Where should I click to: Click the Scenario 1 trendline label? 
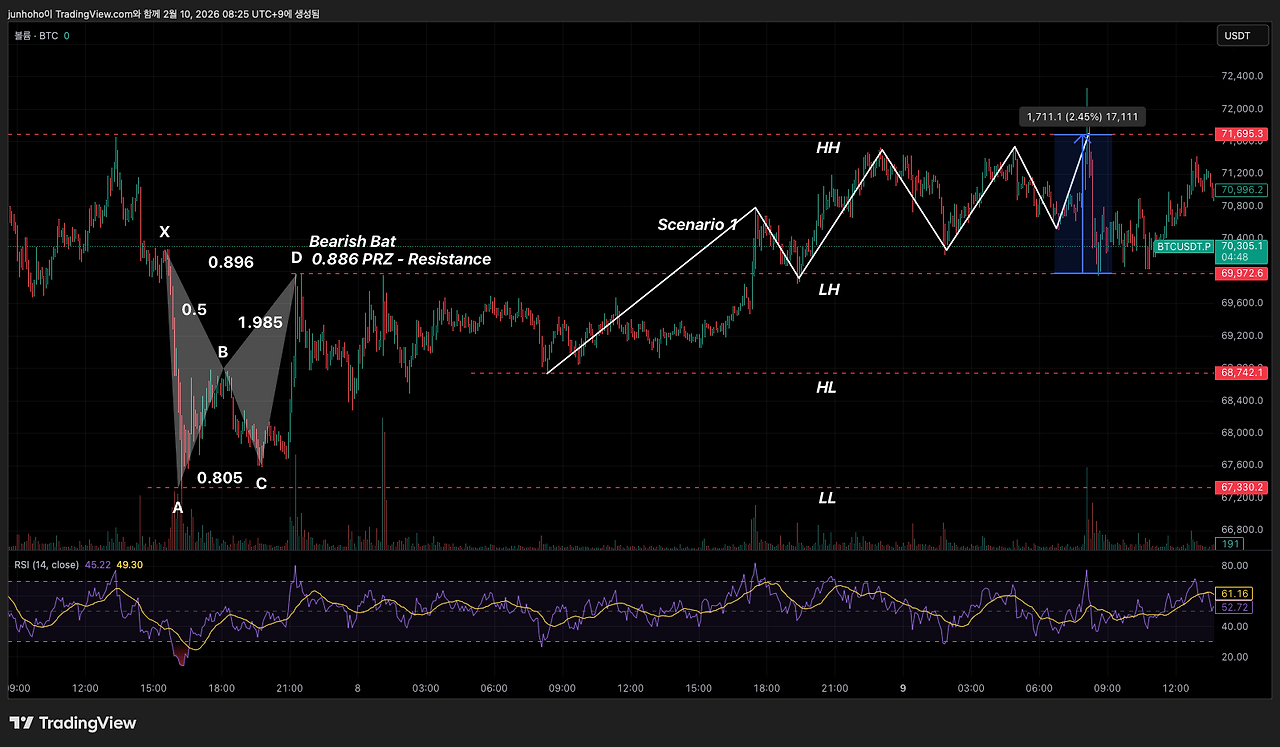click(x=696, y=225)
